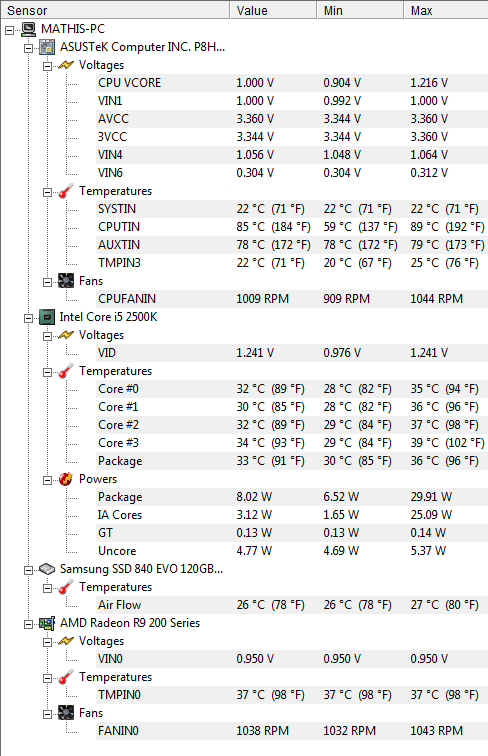The image size is (488, 756).
Task: Click the Value column header
Action: click(x=273, y=10)
